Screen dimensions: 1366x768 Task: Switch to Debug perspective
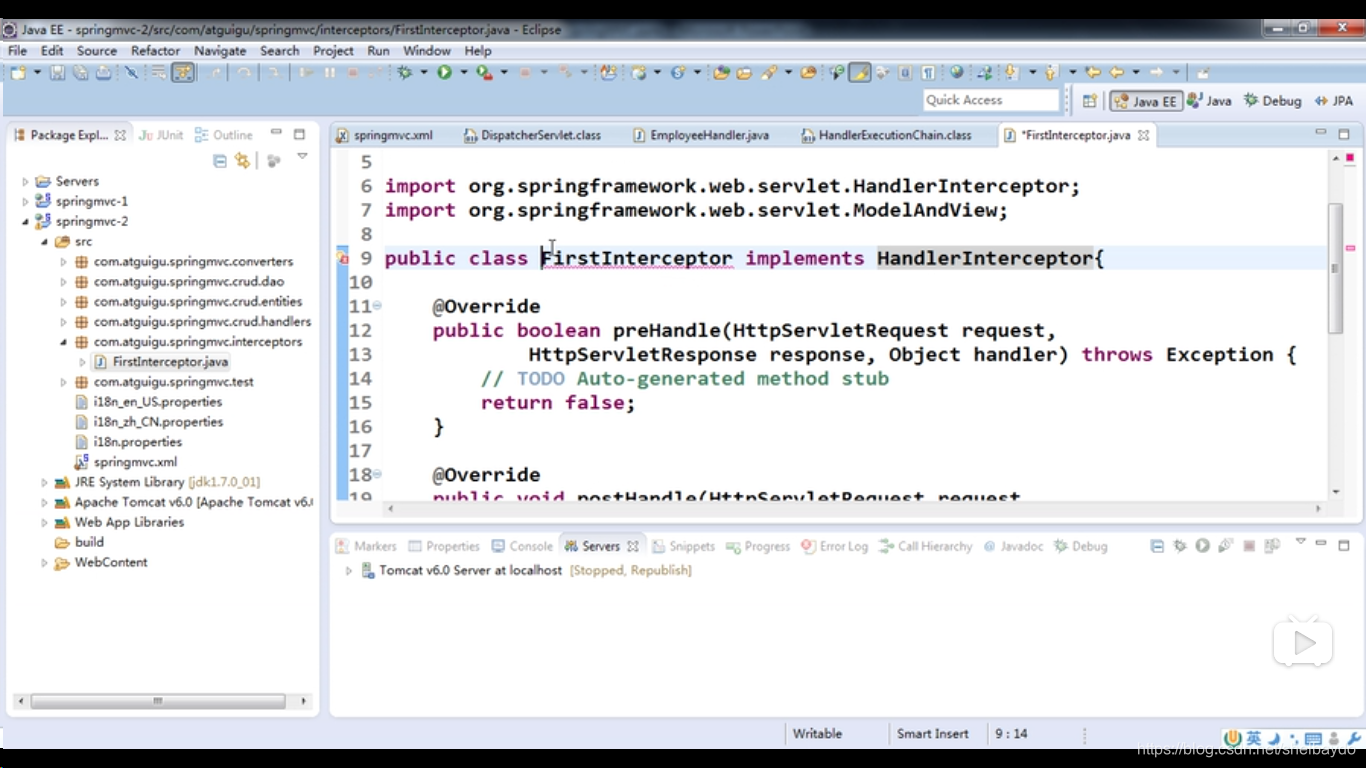click(x=1273, y=101)
